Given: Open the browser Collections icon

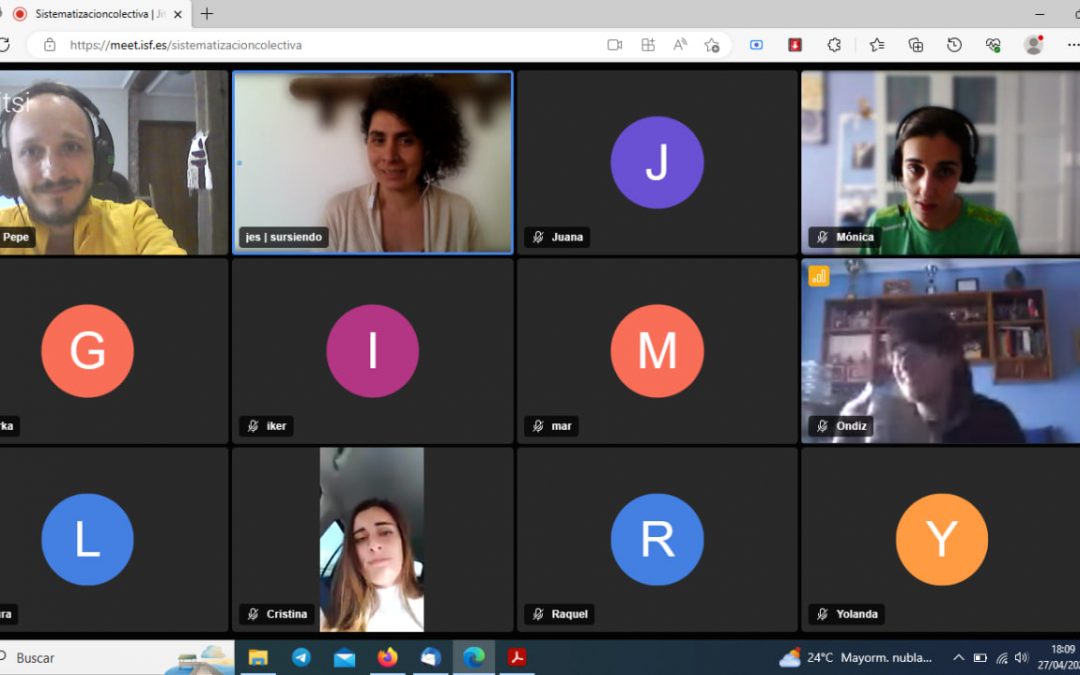Looking at the screenshot, I should coord(915,45).
